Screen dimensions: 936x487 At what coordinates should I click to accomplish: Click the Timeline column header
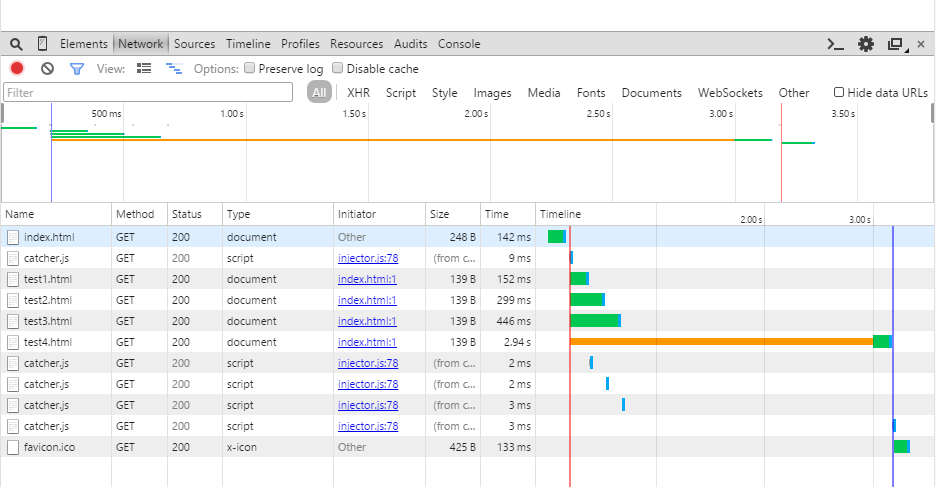560,214
